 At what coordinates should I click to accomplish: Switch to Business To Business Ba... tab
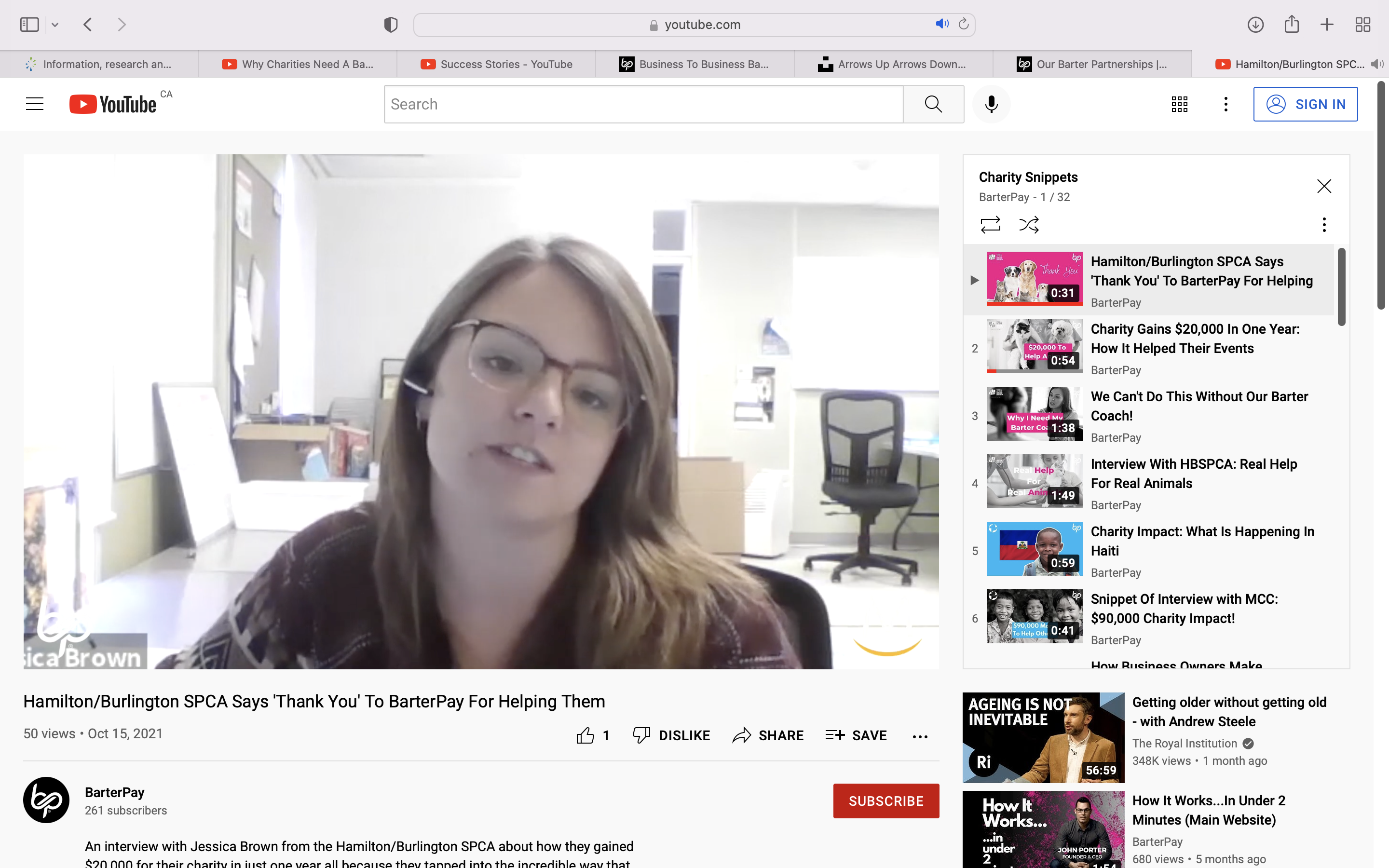click(x=694, y=64)
